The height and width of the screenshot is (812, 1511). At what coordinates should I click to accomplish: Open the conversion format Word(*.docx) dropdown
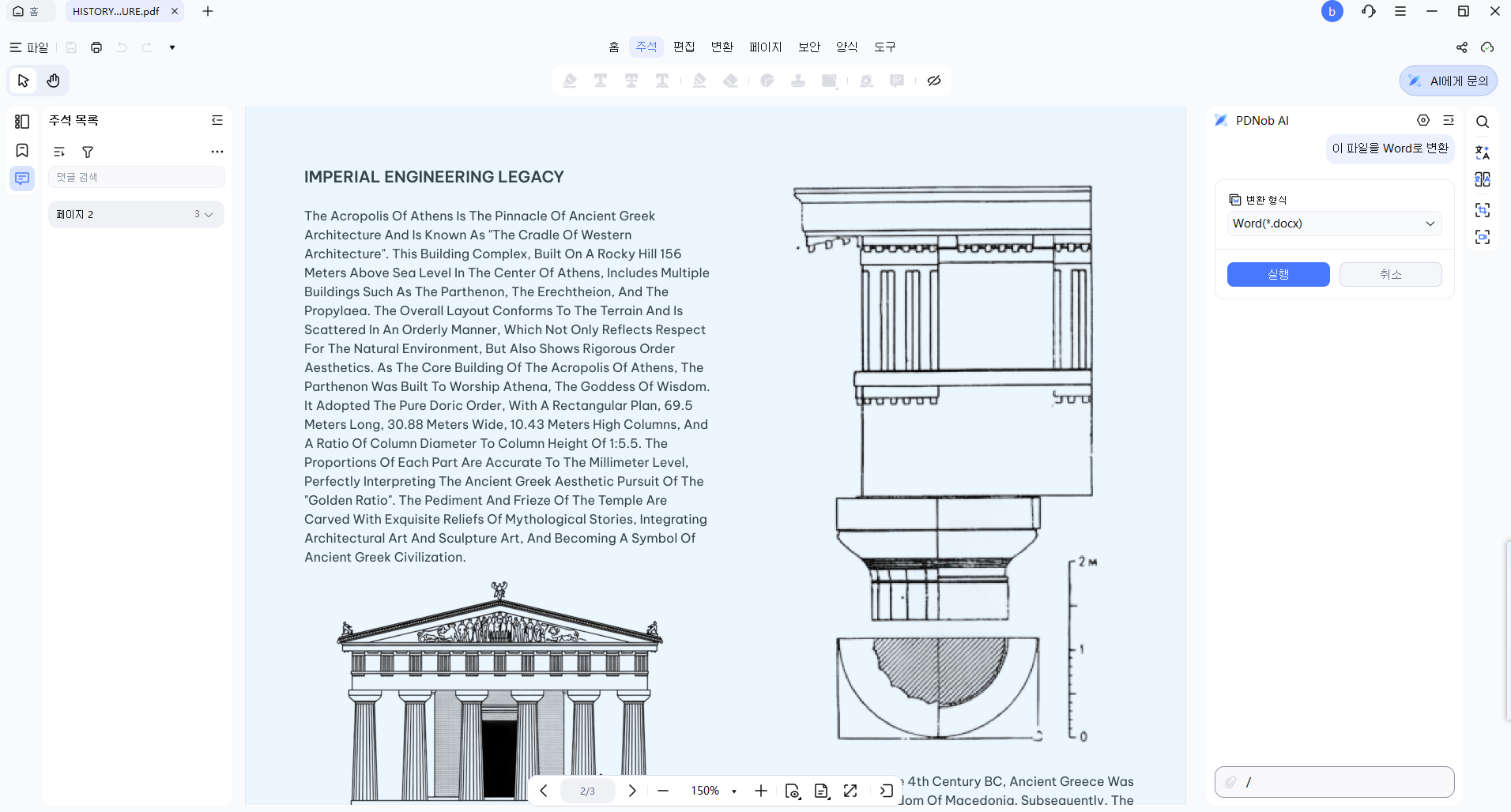tap(1335, 224)
